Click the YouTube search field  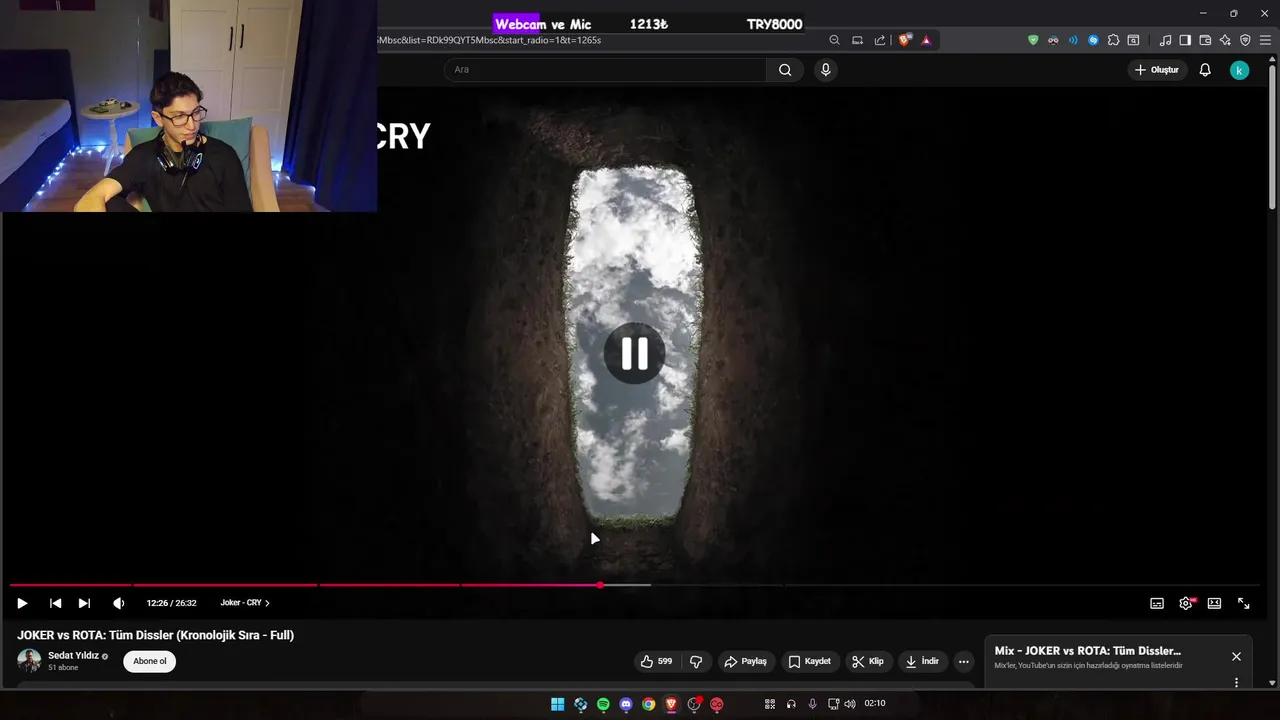click(x=605, y=70)
